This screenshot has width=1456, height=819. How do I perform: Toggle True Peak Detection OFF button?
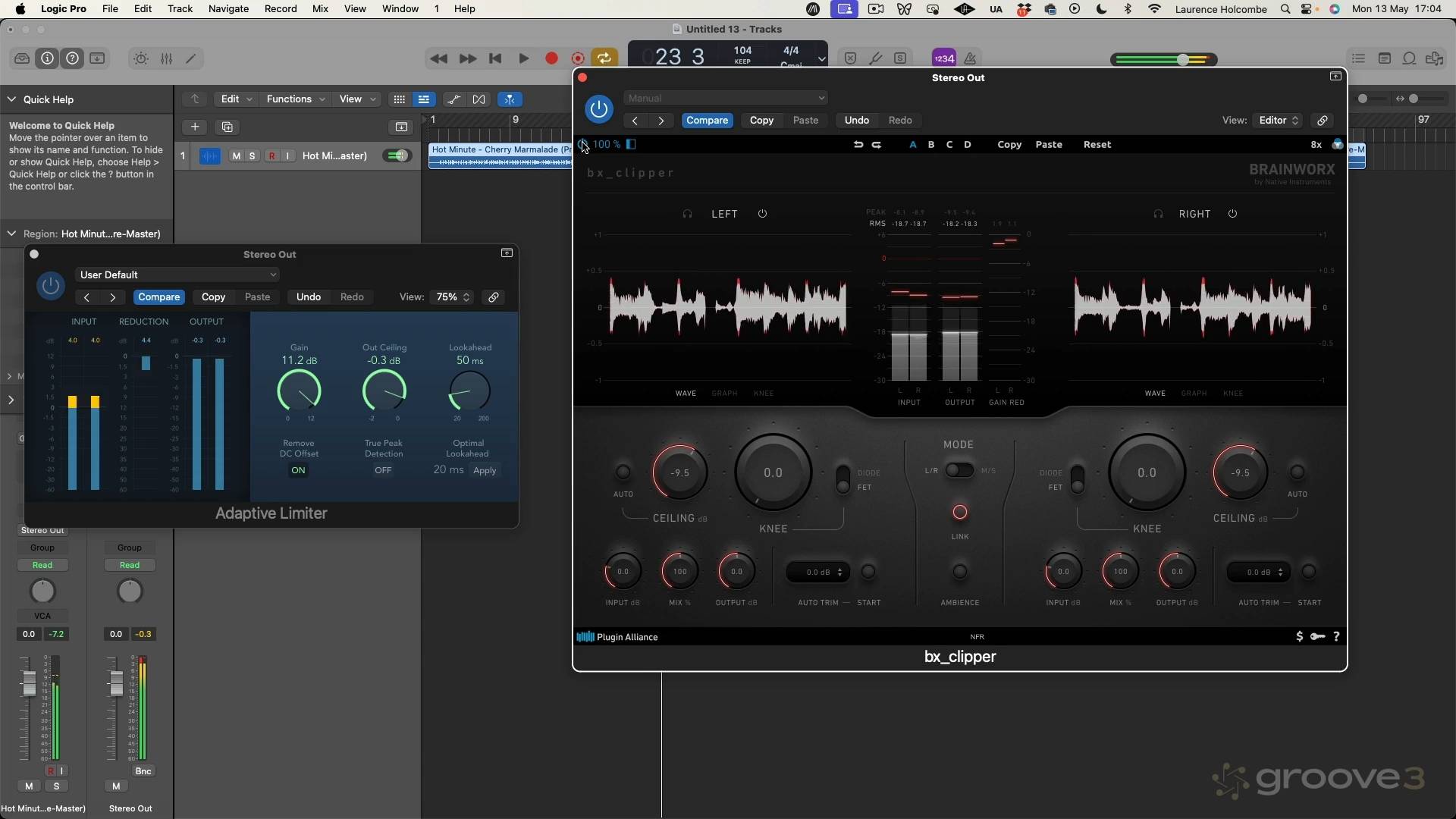click(383, 470)
